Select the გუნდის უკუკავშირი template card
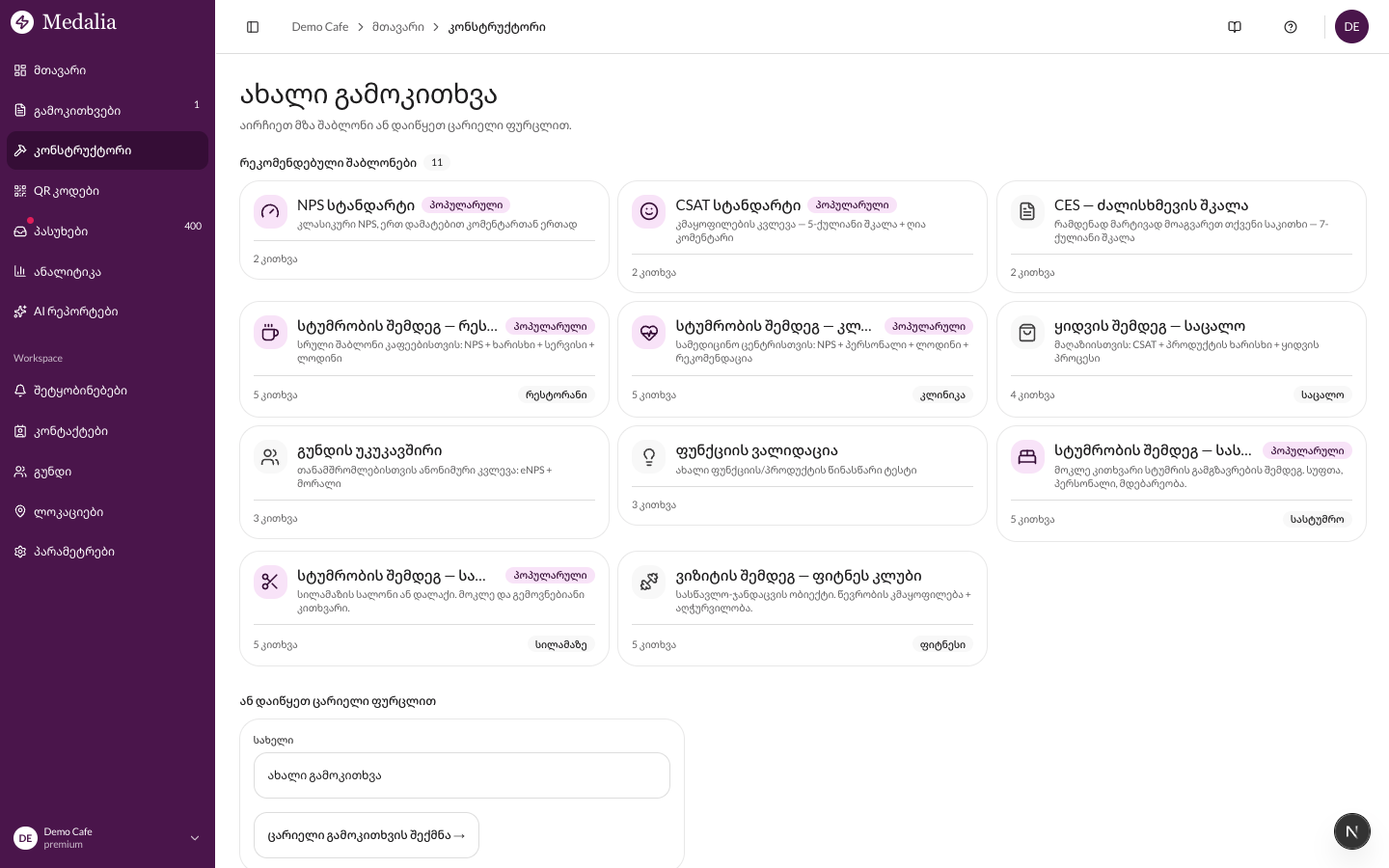The height and width of the screenshot is (868, 1389). (424, 482)
